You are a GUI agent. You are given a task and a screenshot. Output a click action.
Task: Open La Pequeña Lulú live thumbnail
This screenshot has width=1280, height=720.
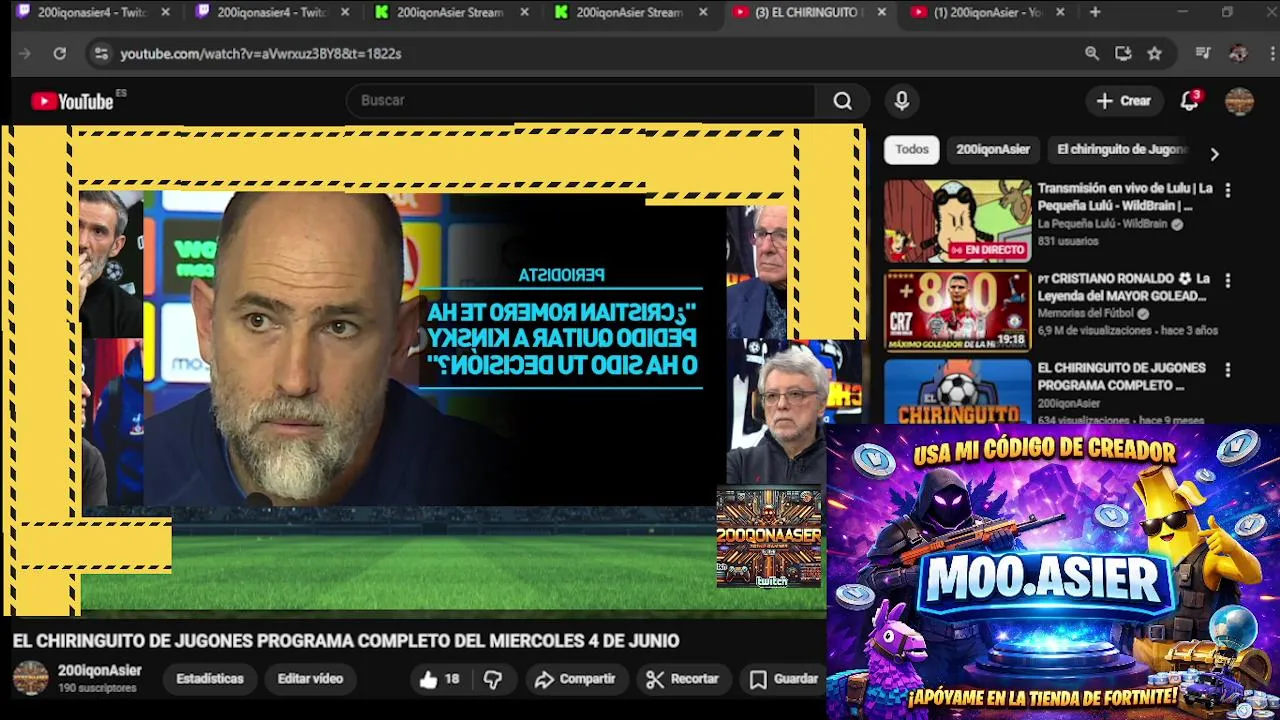tap(957, 221)
